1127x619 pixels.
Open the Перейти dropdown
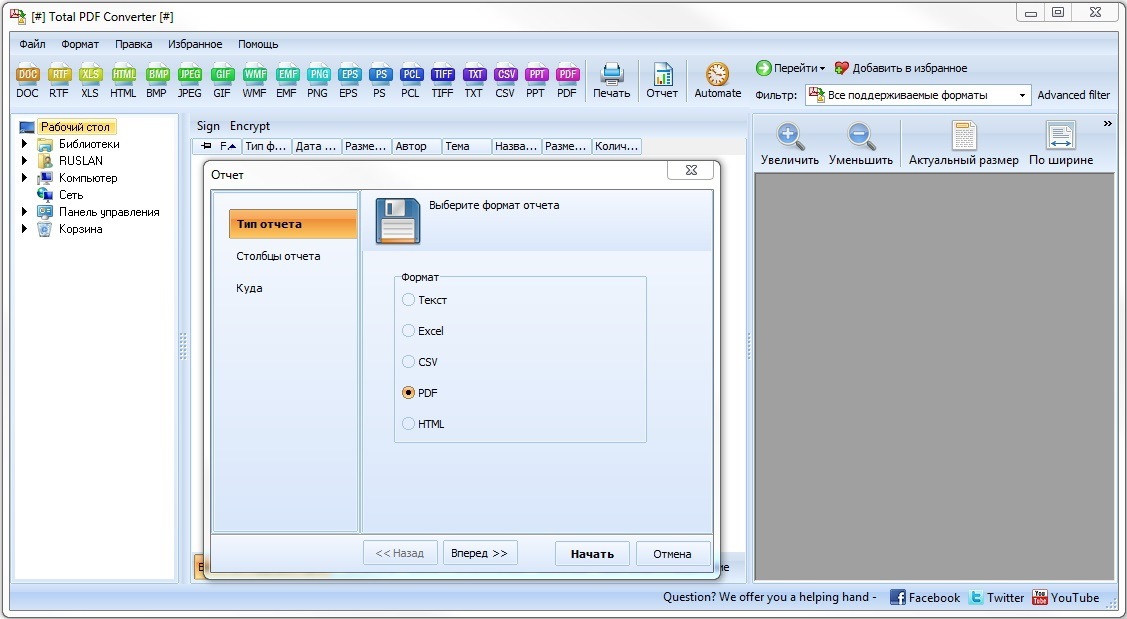click(x=790, y=68)
